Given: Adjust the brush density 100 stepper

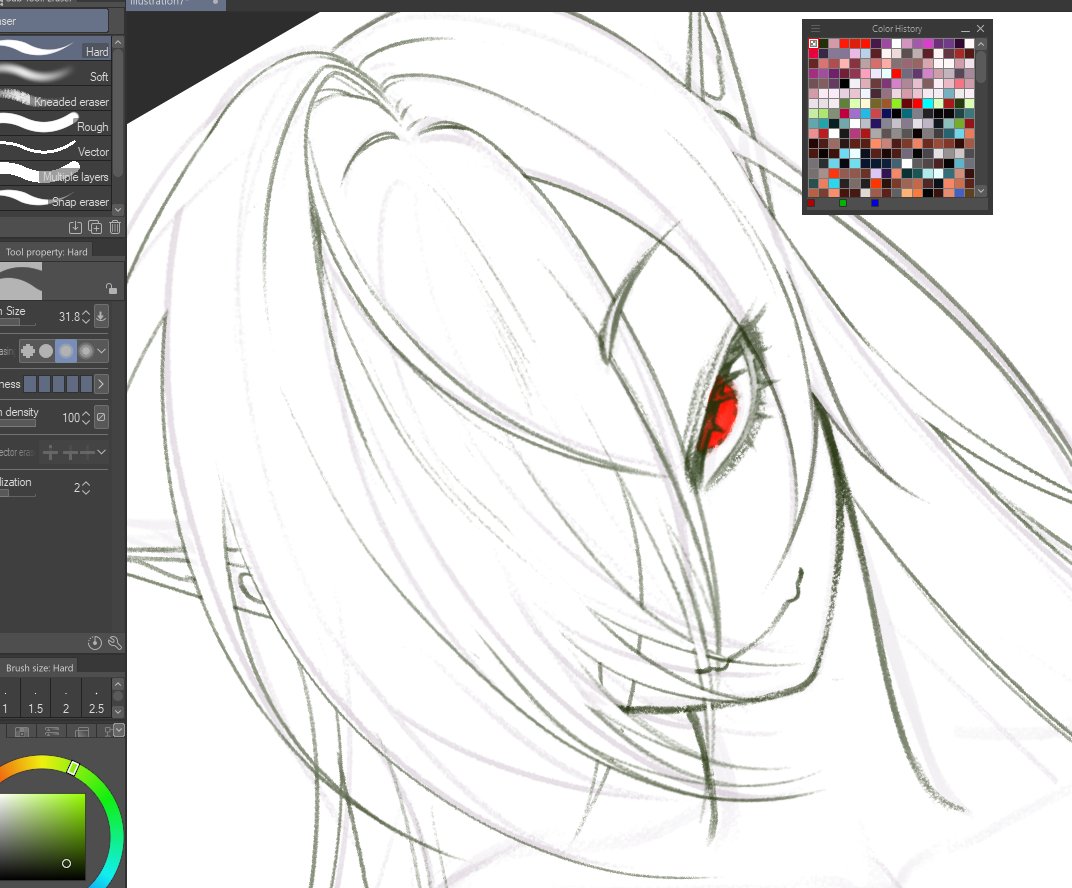Looking at the screenshot, I should [85, 418].
